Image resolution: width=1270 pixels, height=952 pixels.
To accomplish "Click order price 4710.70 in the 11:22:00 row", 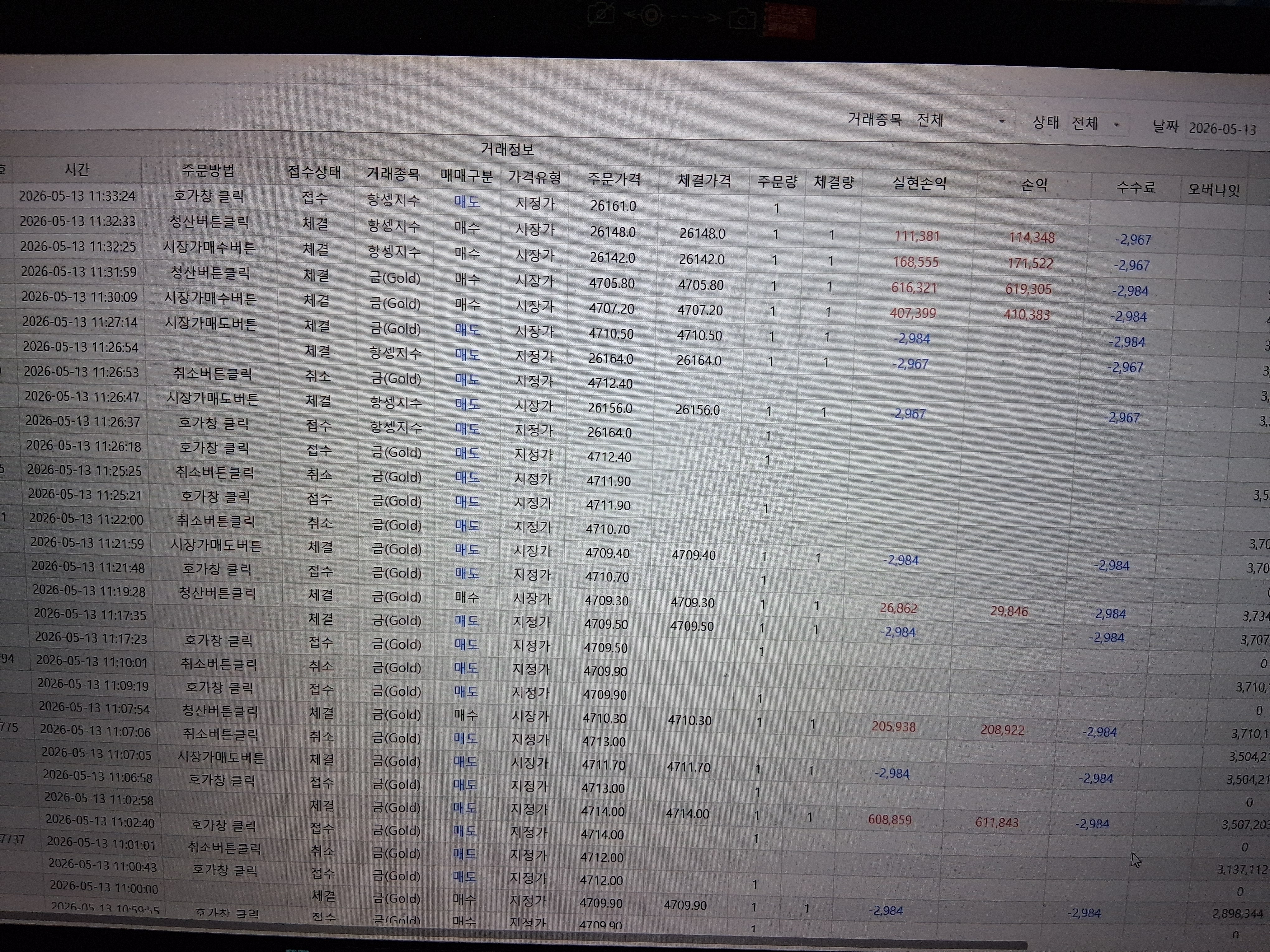I will tap(608, 529).
